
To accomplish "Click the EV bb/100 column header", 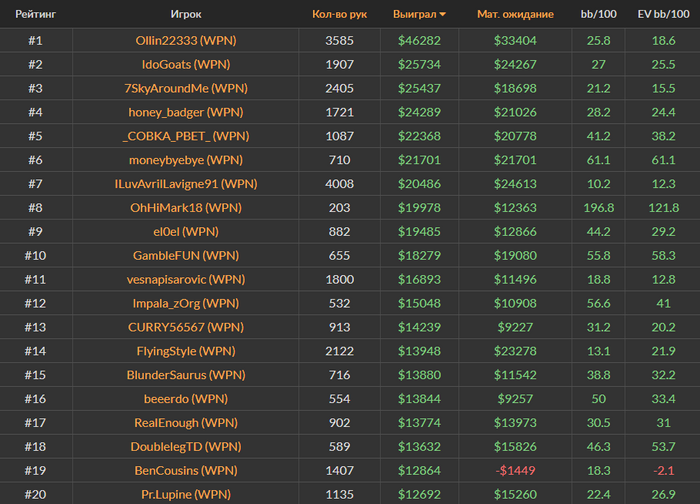I will point(663,15).
